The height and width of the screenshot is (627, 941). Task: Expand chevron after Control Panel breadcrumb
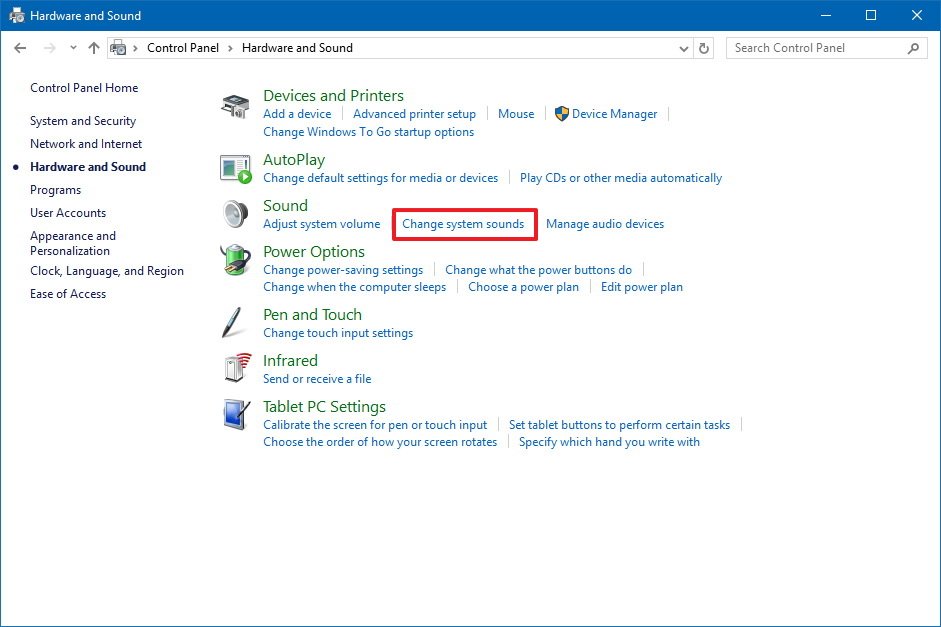(230, 48)
